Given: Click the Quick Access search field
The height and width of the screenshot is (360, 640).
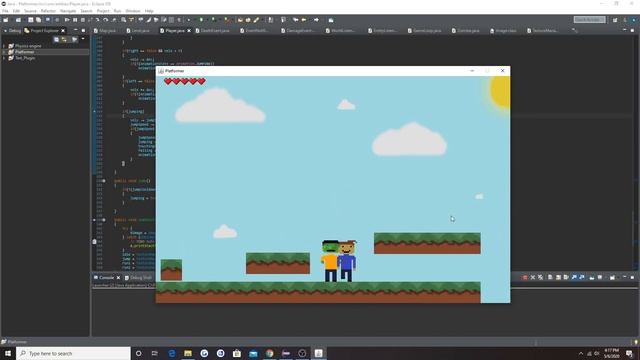Looking at the screenshot, I should click(589, 20).
